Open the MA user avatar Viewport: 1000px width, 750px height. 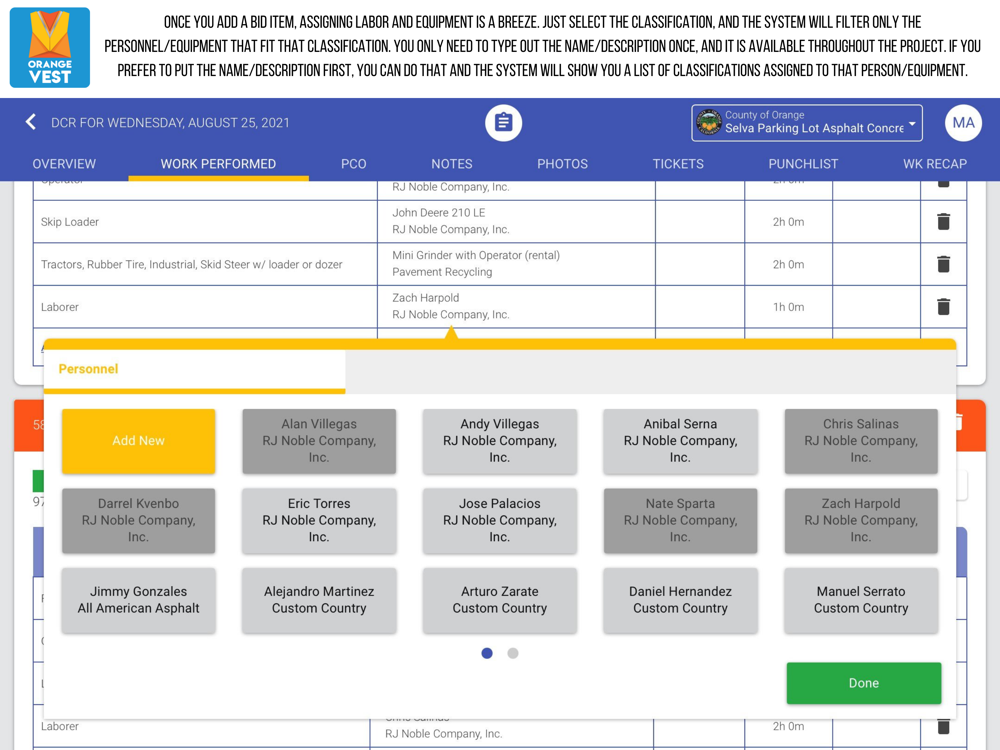pyautogui.click(x=962, y=122)
